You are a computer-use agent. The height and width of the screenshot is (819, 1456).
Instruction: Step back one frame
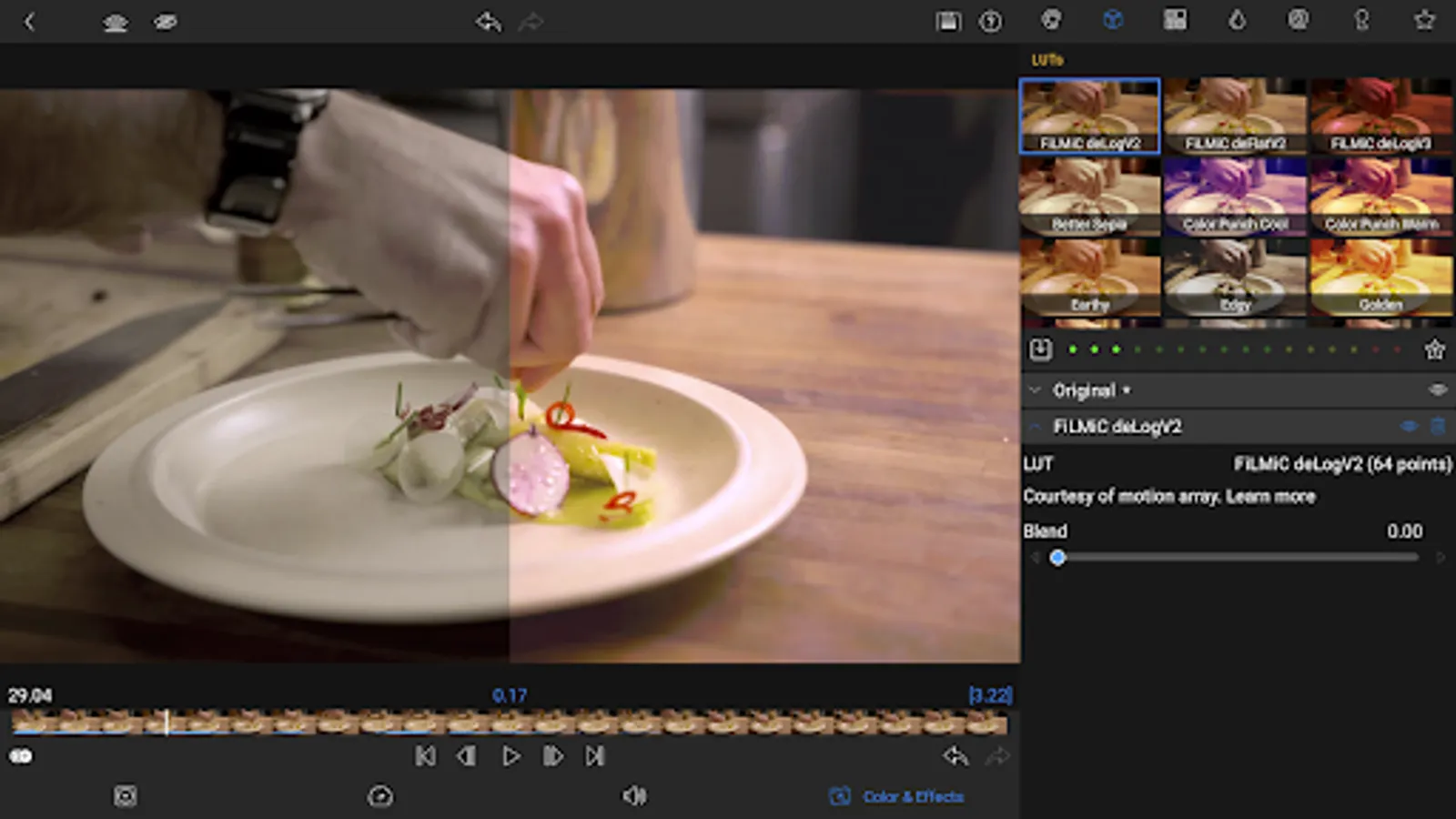tap(467, 756)
